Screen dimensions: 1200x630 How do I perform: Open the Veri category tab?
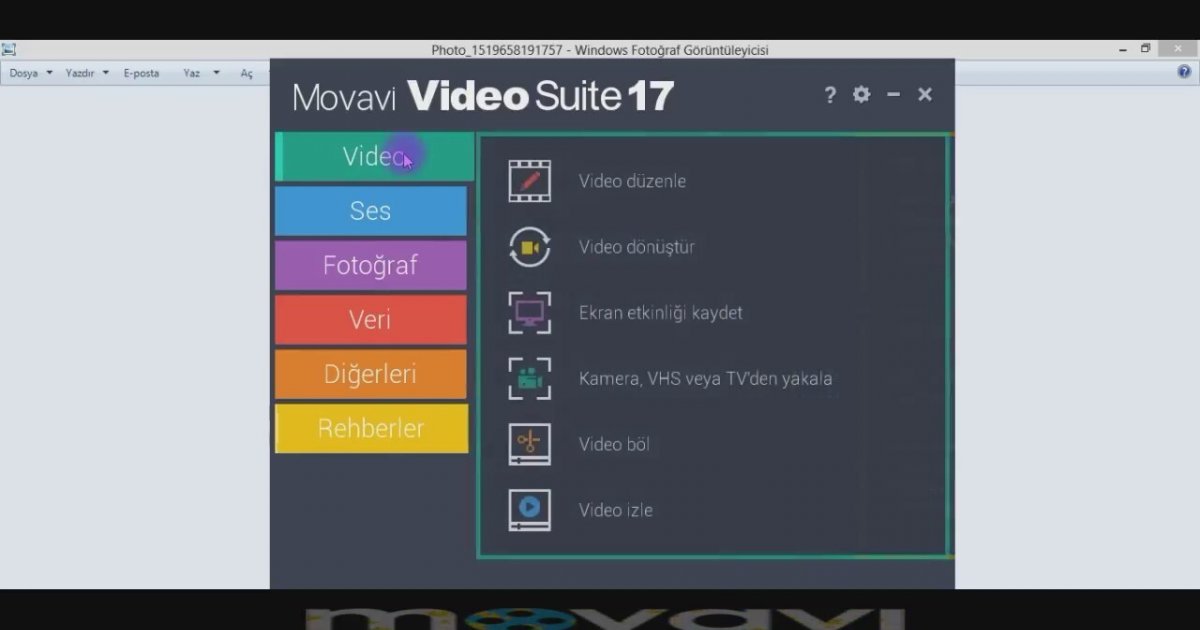371,320
